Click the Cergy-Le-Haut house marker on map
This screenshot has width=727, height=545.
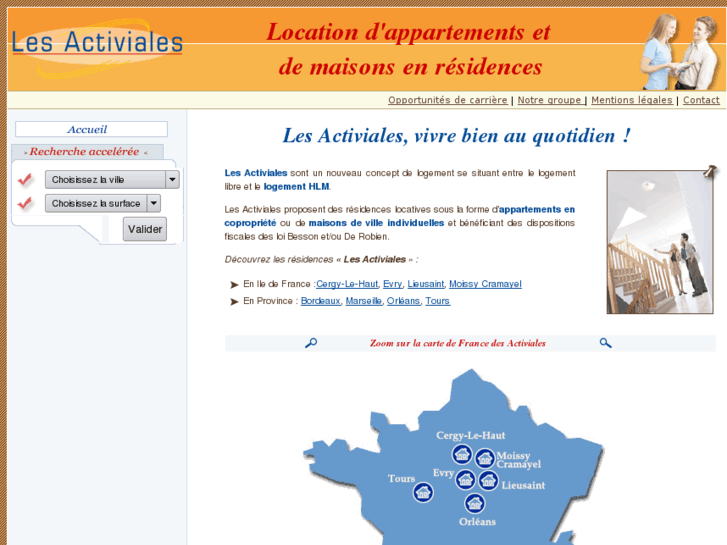(x=462, y=454)
